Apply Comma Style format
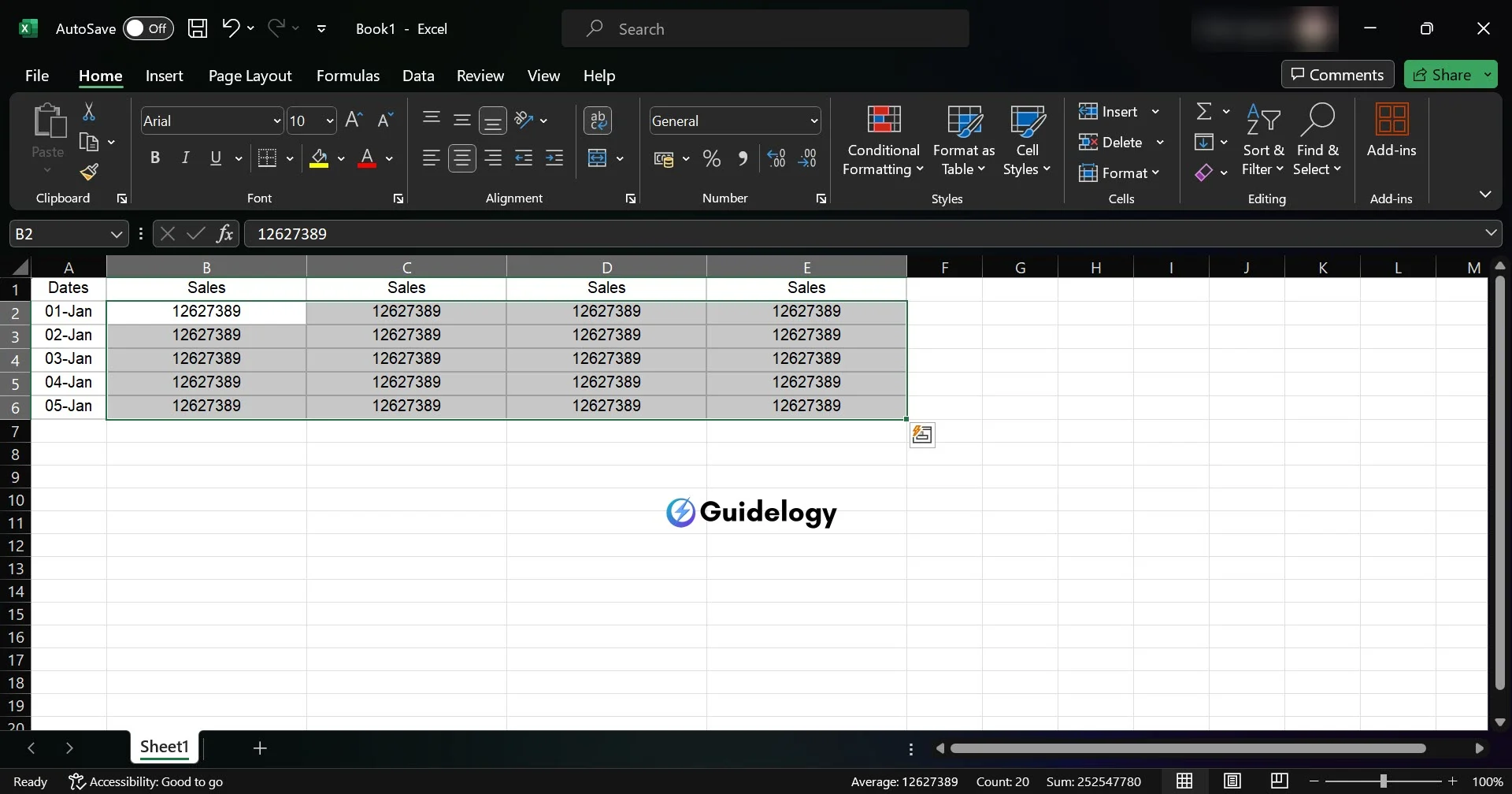Viewport: 1512px width, 794px height. [743, 159]
